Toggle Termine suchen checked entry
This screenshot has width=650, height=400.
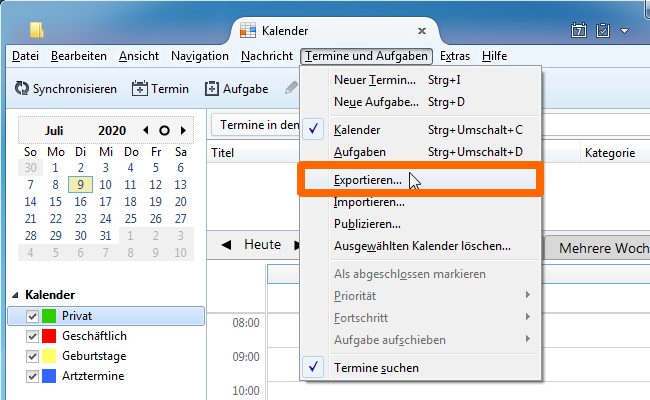pos(421,368)
